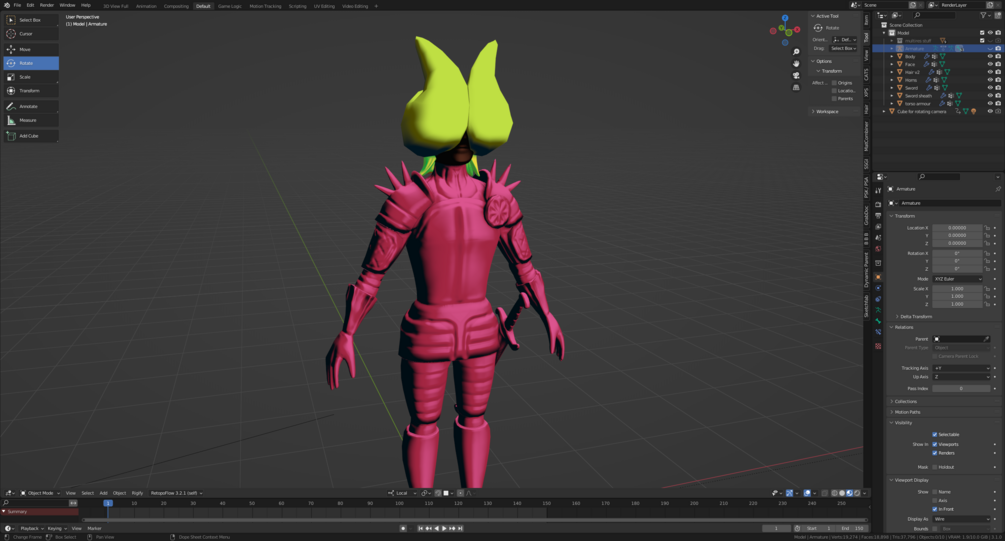Activate the Cursor tool
1005x541 pixels.
(31, 33)
